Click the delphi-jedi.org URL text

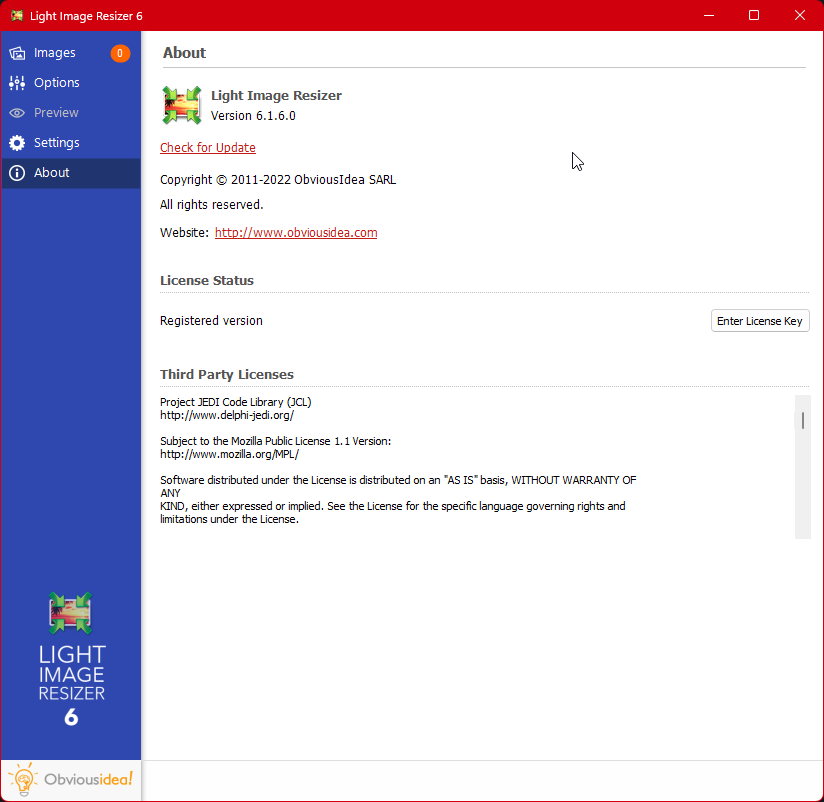(x=227, y=415)
